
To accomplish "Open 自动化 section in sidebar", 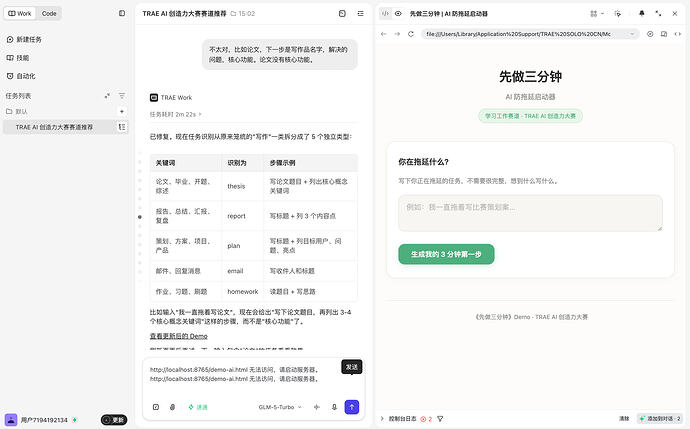I will pos(21,76).
